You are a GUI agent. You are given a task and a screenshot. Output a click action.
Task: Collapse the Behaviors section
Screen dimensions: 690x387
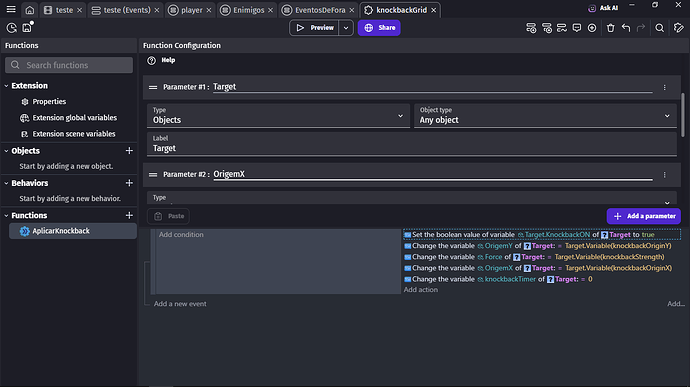coord(7,183)
